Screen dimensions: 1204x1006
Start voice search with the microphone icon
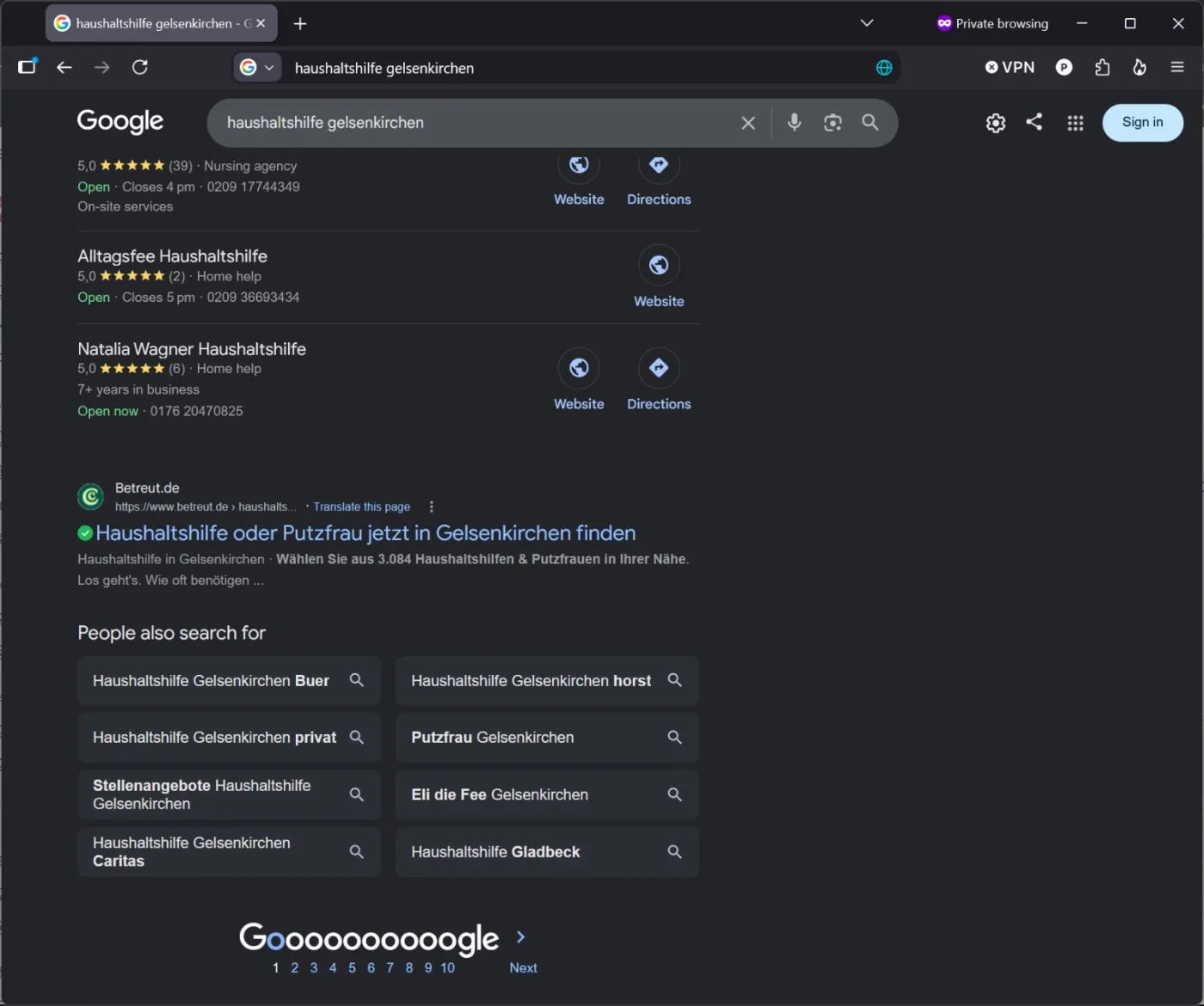coord(795,123)
